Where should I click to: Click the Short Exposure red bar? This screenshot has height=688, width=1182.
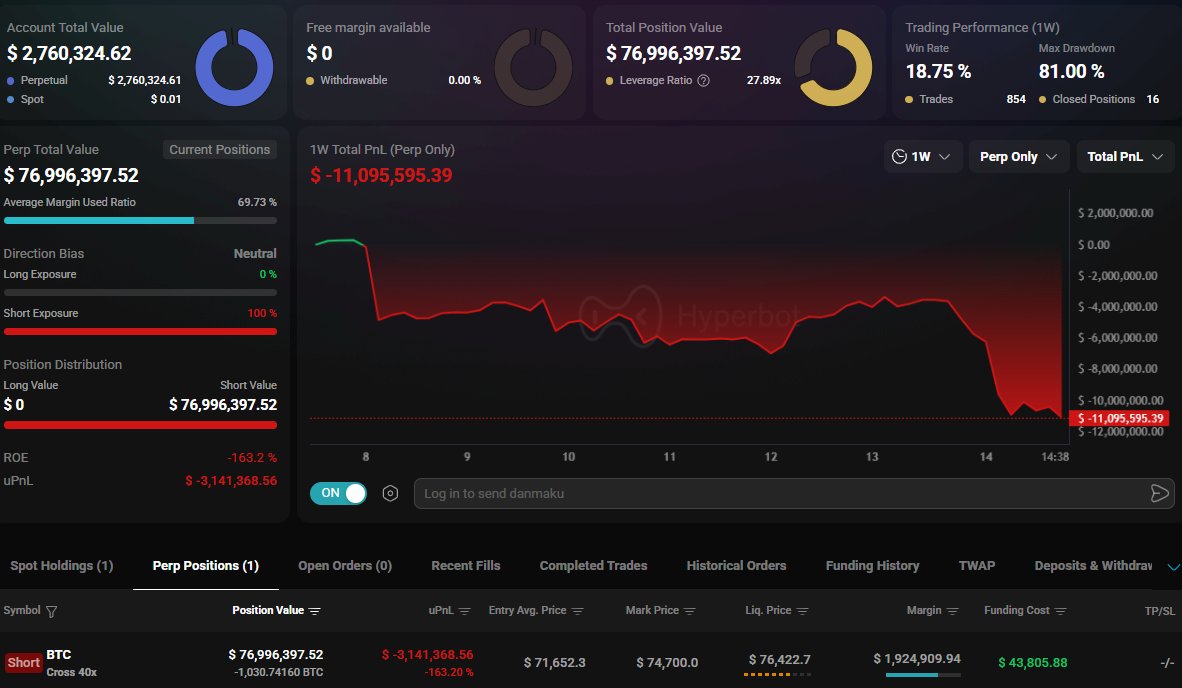pyautogui.click(x=140, y=332)
